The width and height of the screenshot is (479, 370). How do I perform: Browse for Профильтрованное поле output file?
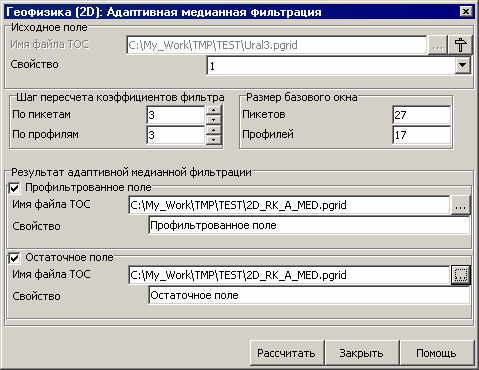point(461,205)
